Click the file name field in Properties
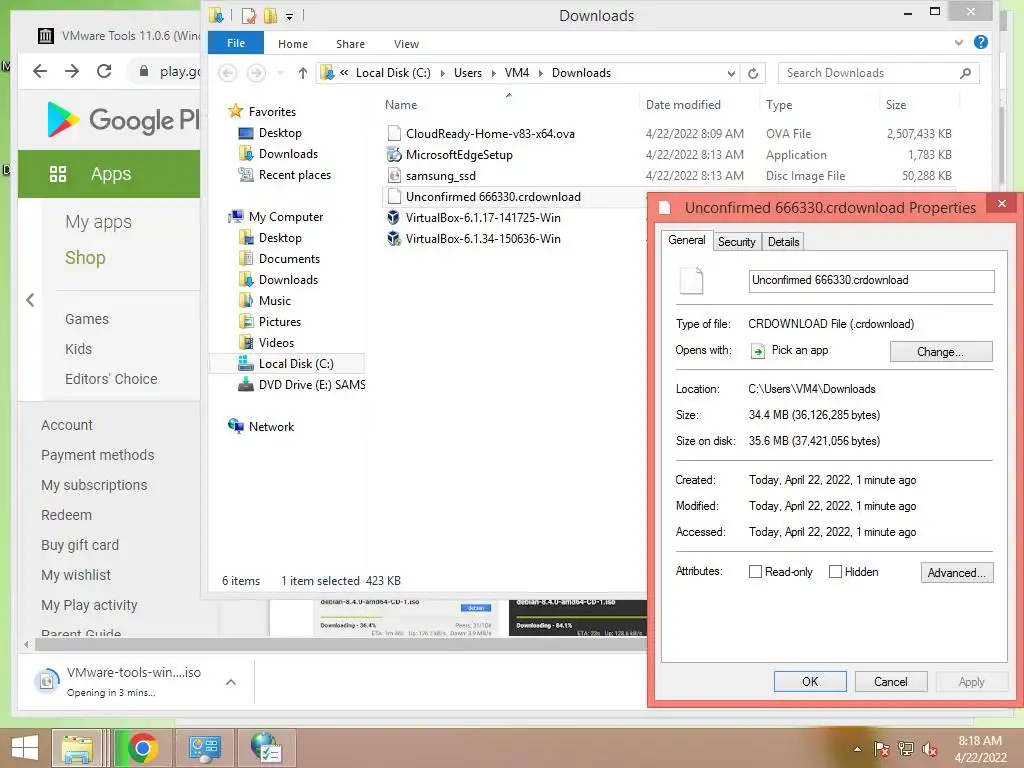This screenshot has width=1024, height=768. [871, 281]
